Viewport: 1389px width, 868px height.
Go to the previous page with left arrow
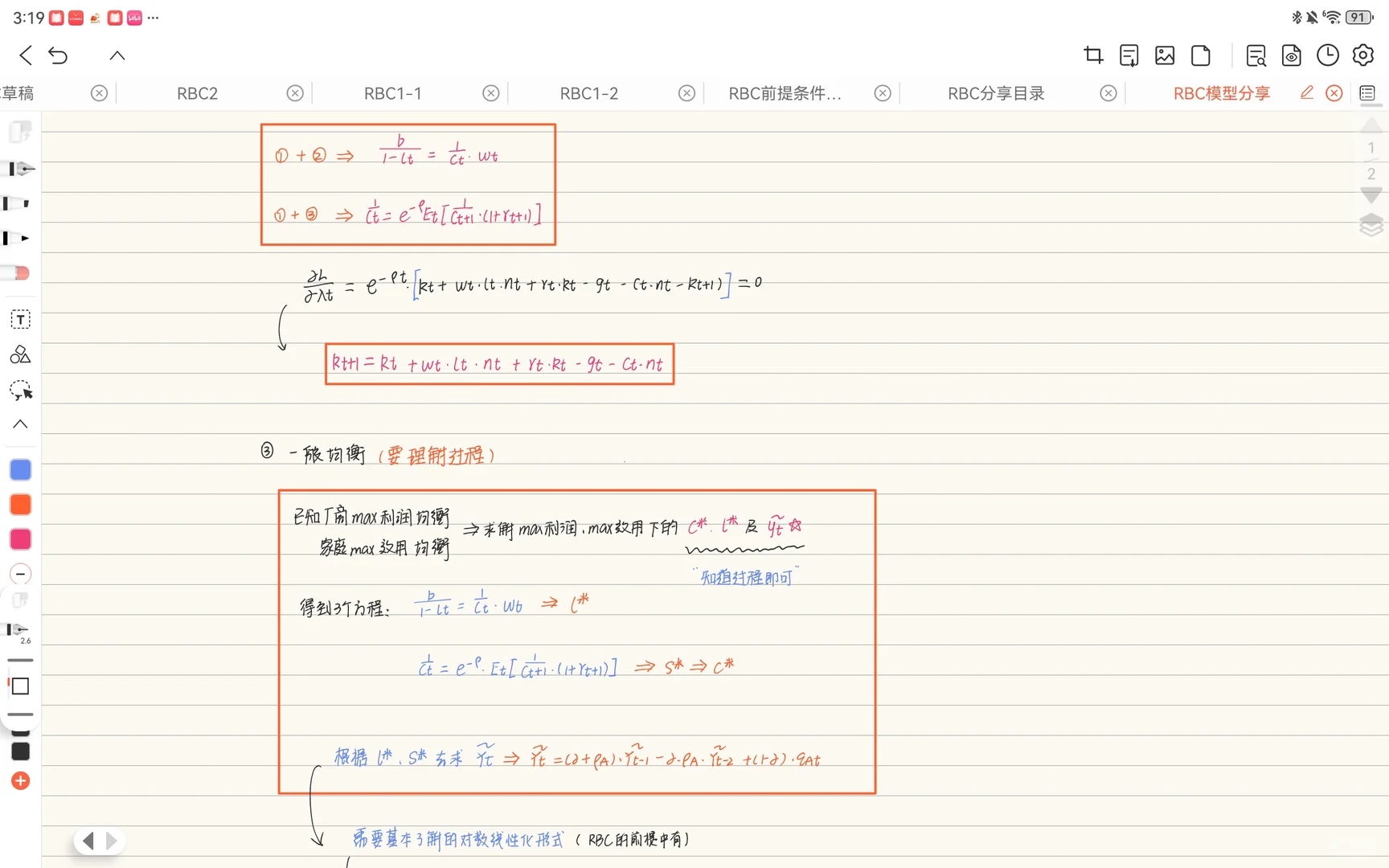point(88,841)
